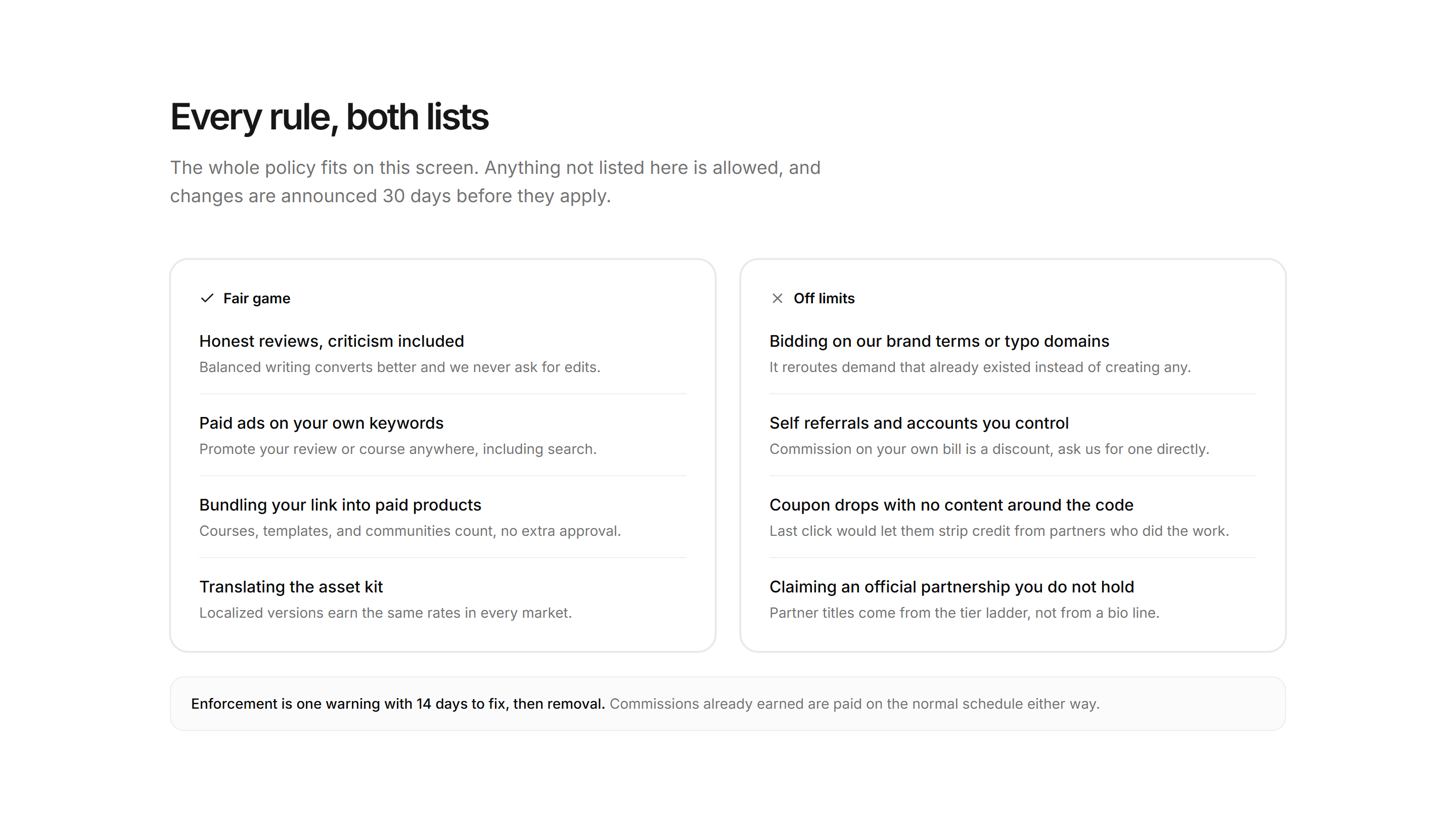Click the policy intro paragraph about 30 days
The height and width of the screenshot is (828, 1456).
click(495, 182)
